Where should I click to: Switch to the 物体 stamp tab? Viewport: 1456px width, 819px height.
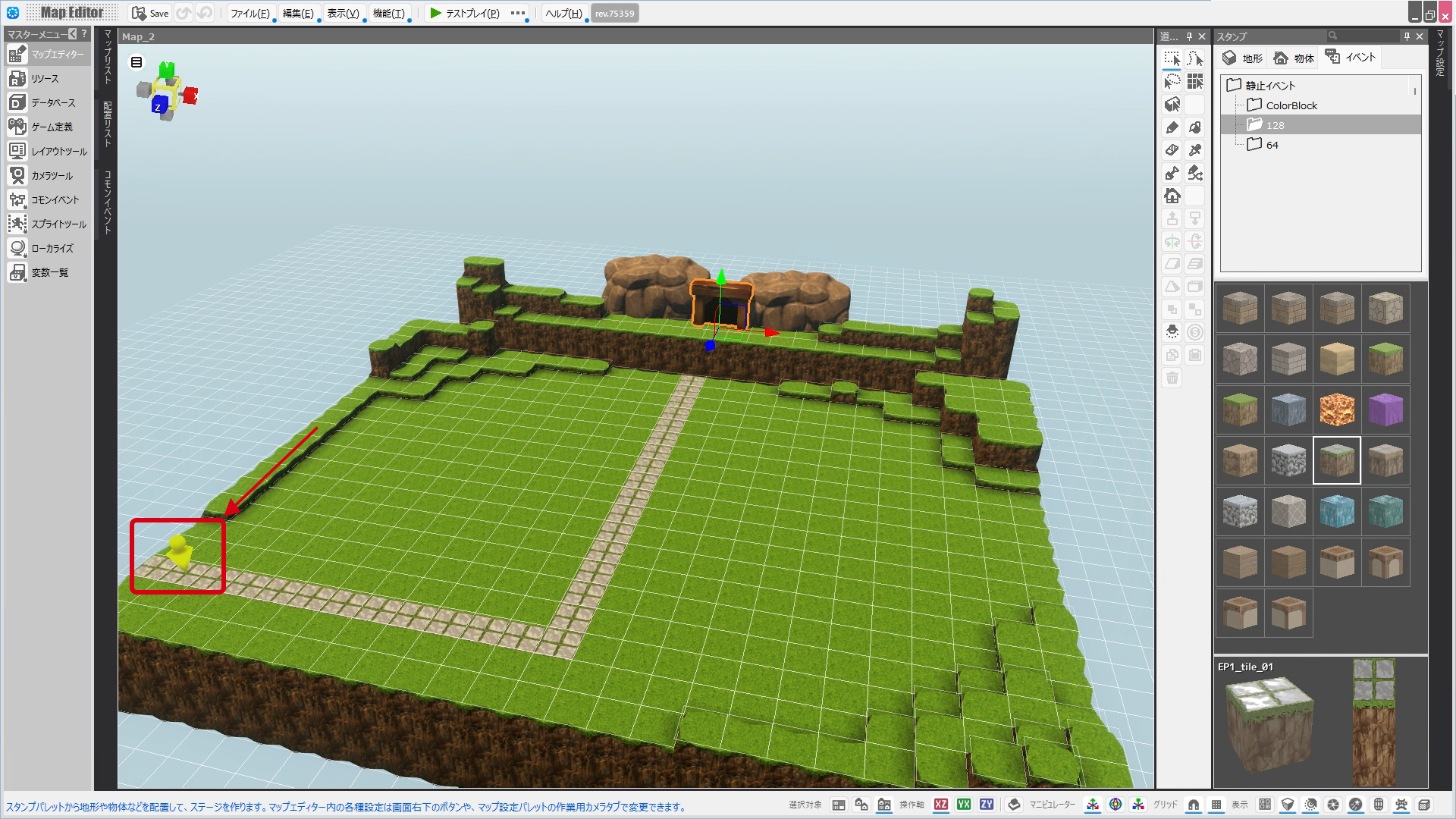point(1294,58)
